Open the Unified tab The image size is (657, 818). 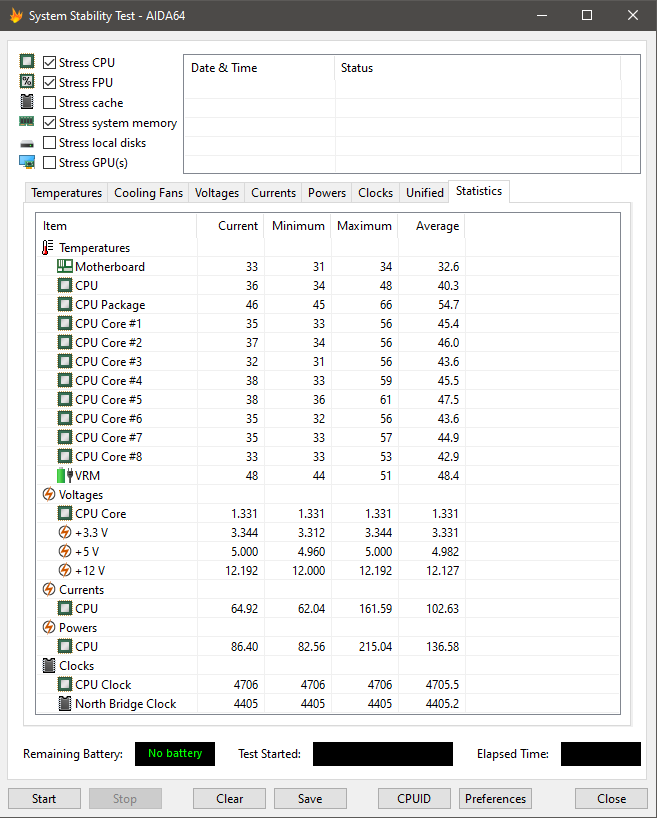[424, 193]
